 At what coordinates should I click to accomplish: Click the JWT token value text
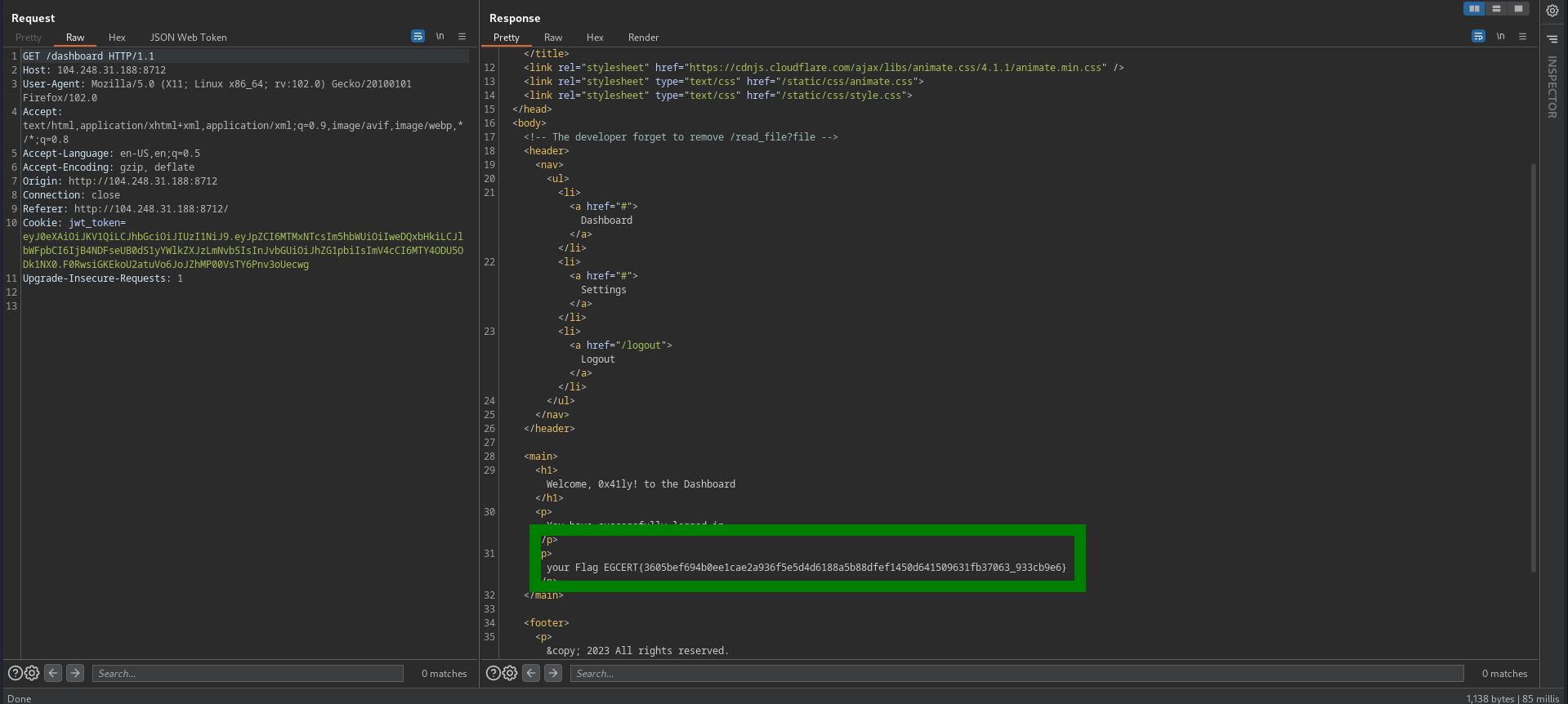pyautogui.click(x=243, y=251)
